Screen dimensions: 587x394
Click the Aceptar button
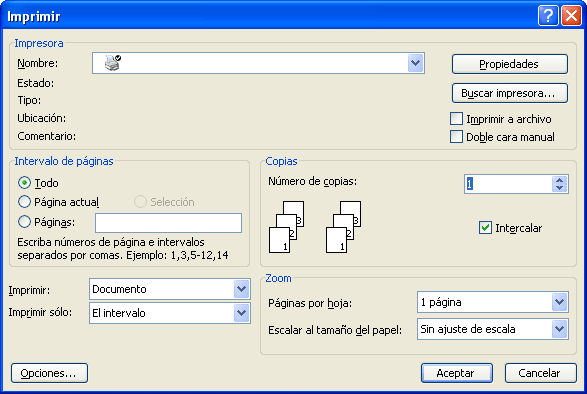coord(457,373)
